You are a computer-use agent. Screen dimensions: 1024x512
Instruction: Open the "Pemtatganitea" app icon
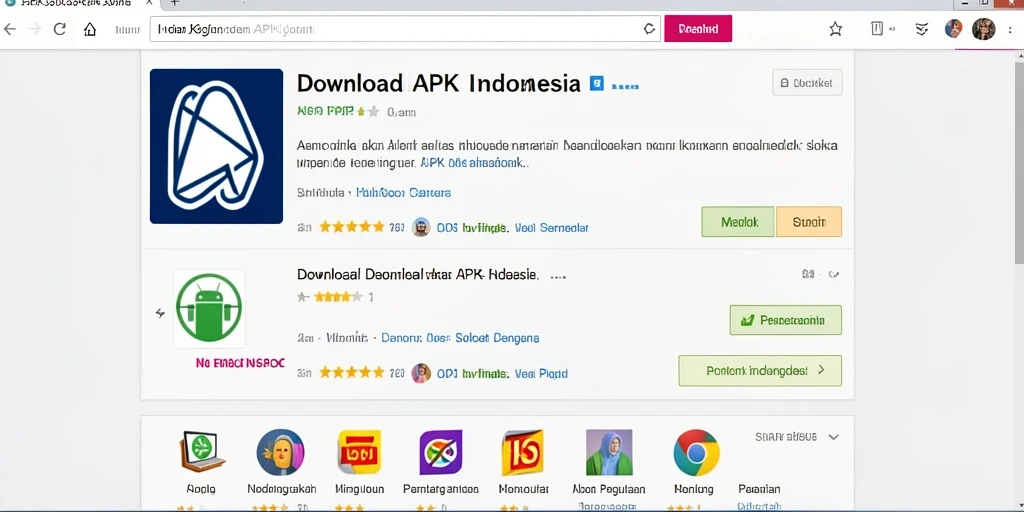(x=440, y=452)
